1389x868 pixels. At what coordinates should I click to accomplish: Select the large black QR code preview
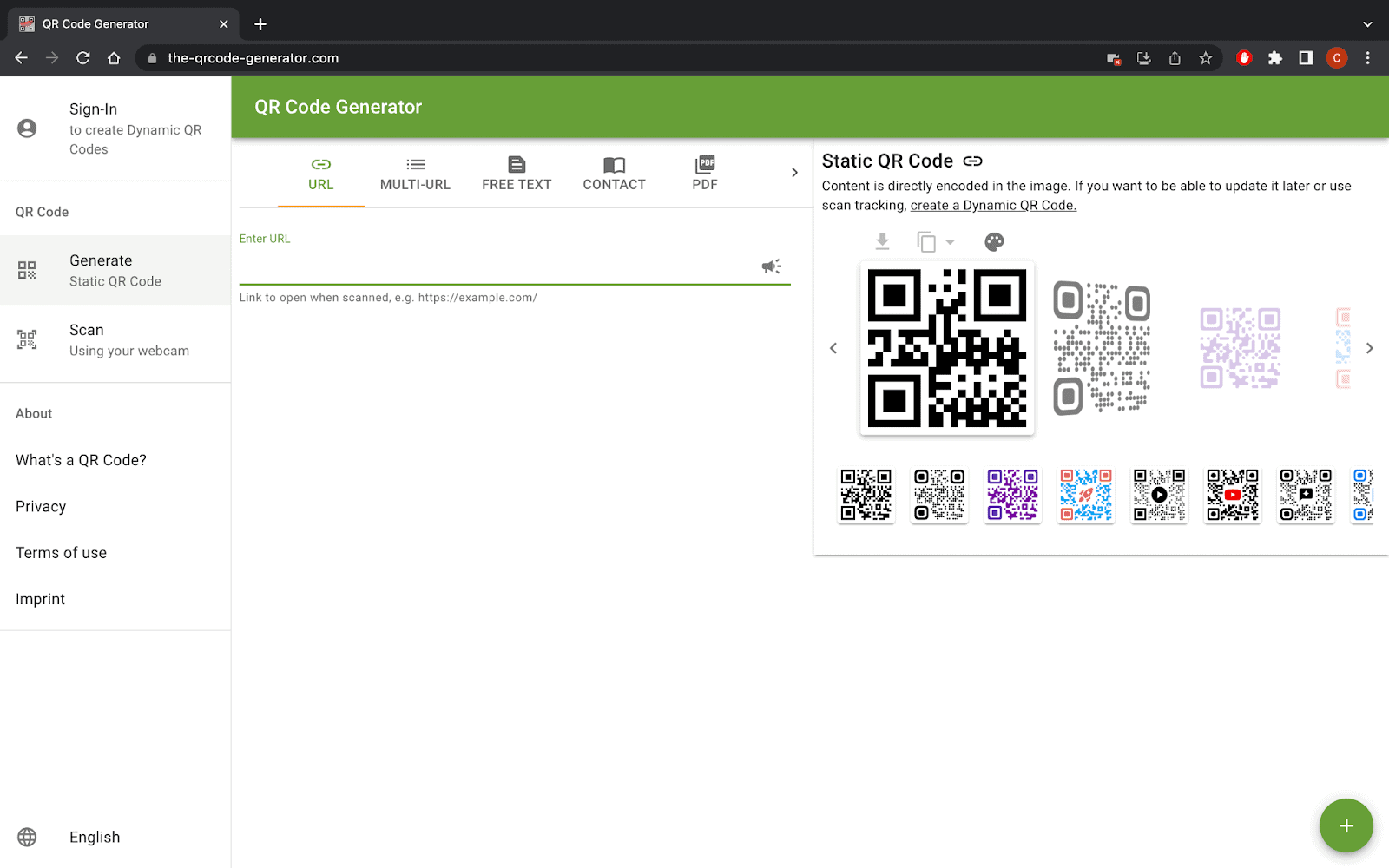click(947, 348)
